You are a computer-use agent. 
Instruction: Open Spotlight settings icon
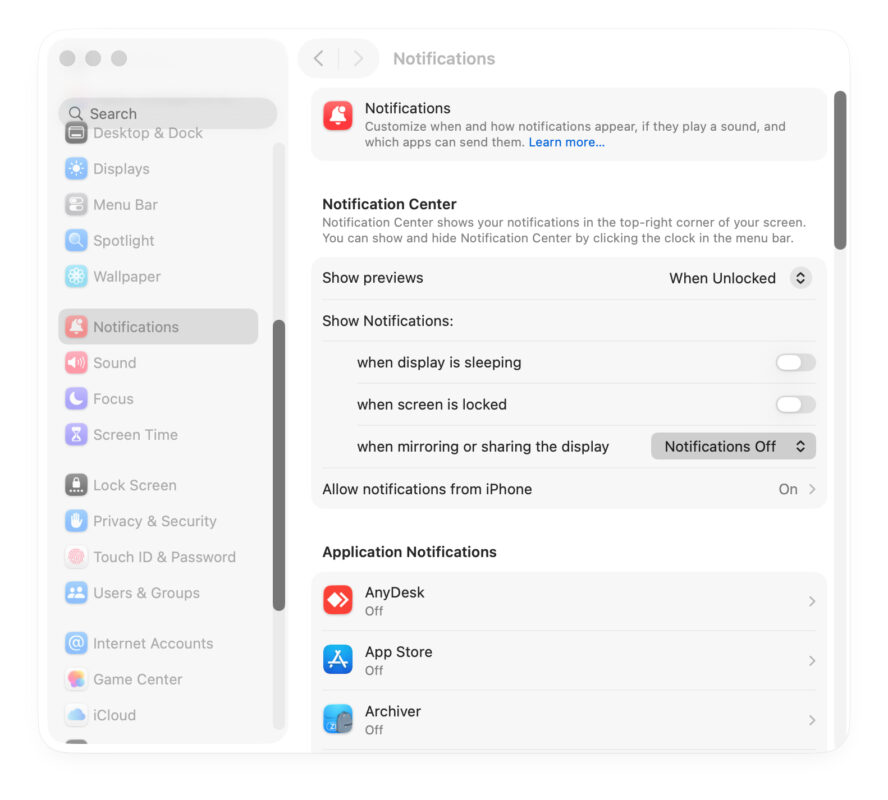click(76, 241)
